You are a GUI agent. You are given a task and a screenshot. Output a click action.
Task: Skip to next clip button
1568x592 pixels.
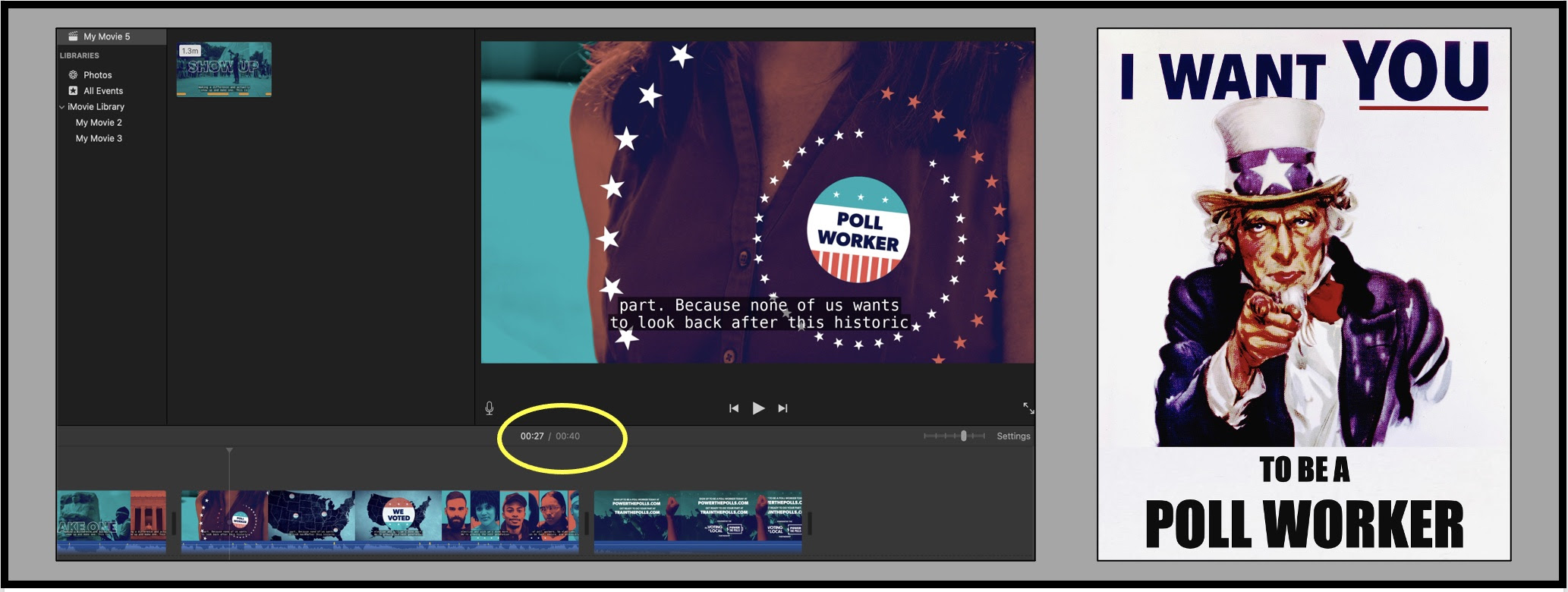(782, 408)
